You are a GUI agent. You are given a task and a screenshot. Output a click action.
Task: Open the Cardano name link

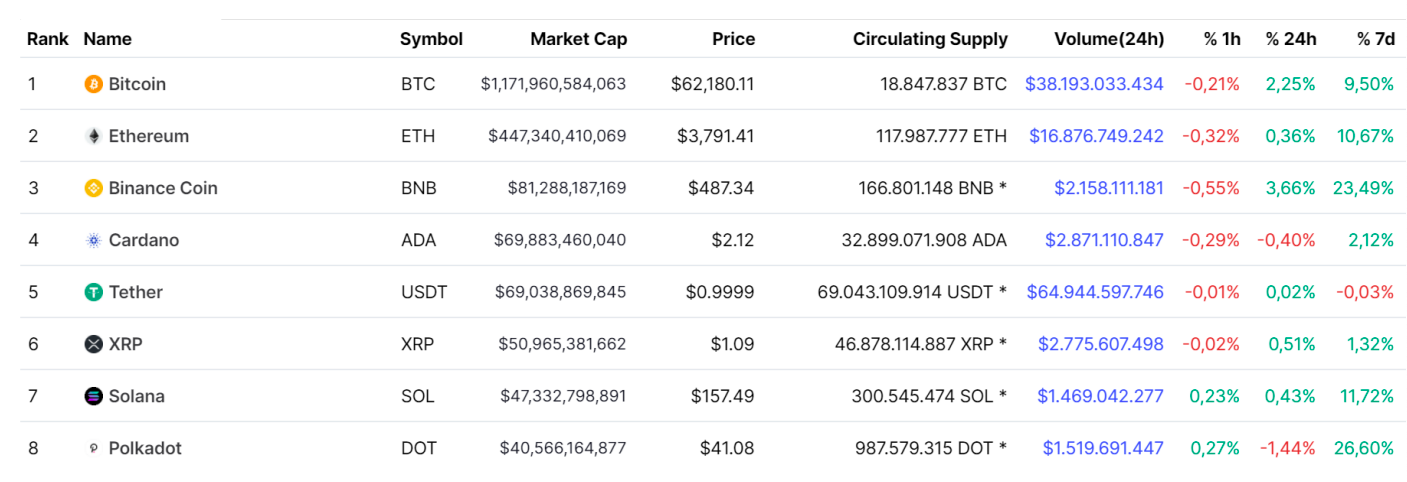pyautogui.click(x=144, y=240)
